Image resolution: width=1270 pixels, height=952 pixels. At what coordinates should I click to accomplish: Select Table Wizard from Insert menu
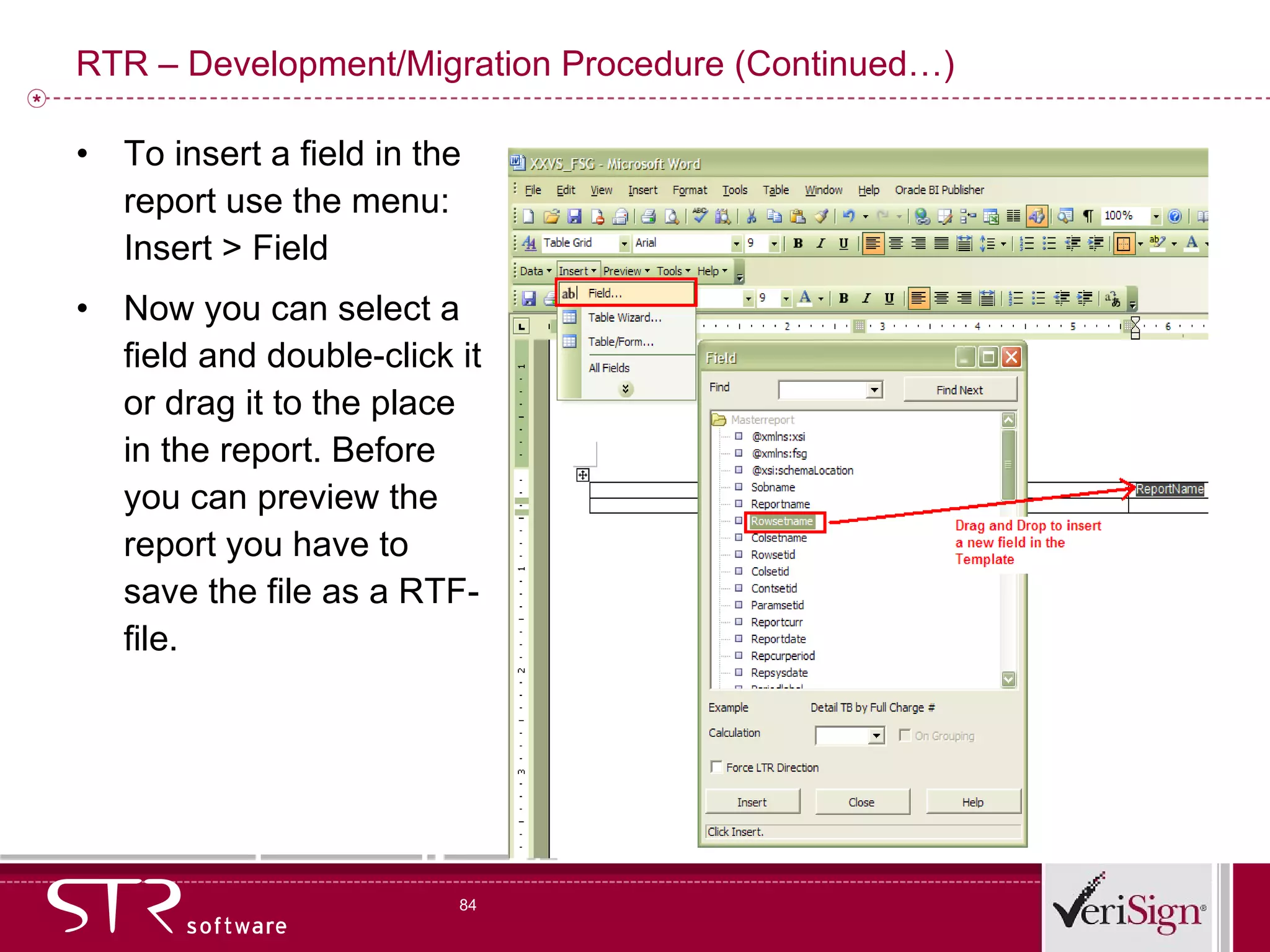pos(624,317)
